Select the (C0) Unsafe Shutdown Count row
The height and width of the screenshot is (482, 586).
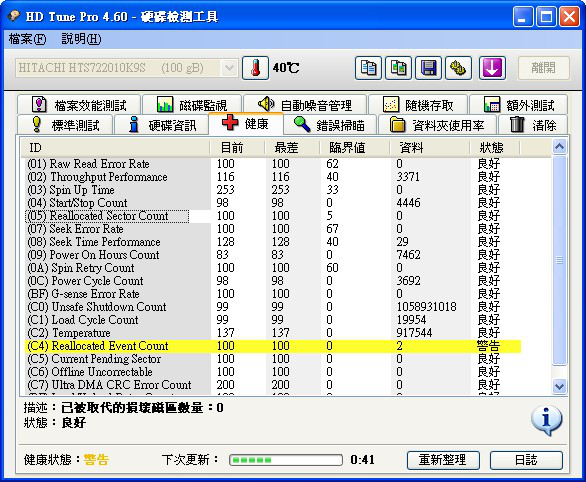pyautogui.click(x=273, y=307)
